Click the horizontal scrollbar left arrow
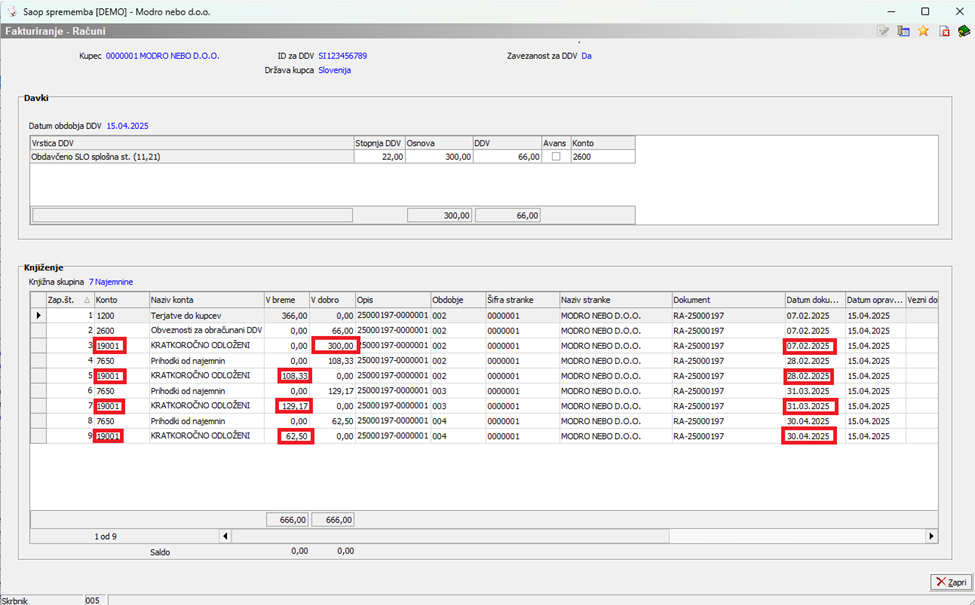Screen dimensions: 975x605 pyautogui.click(x=225, y=536)
